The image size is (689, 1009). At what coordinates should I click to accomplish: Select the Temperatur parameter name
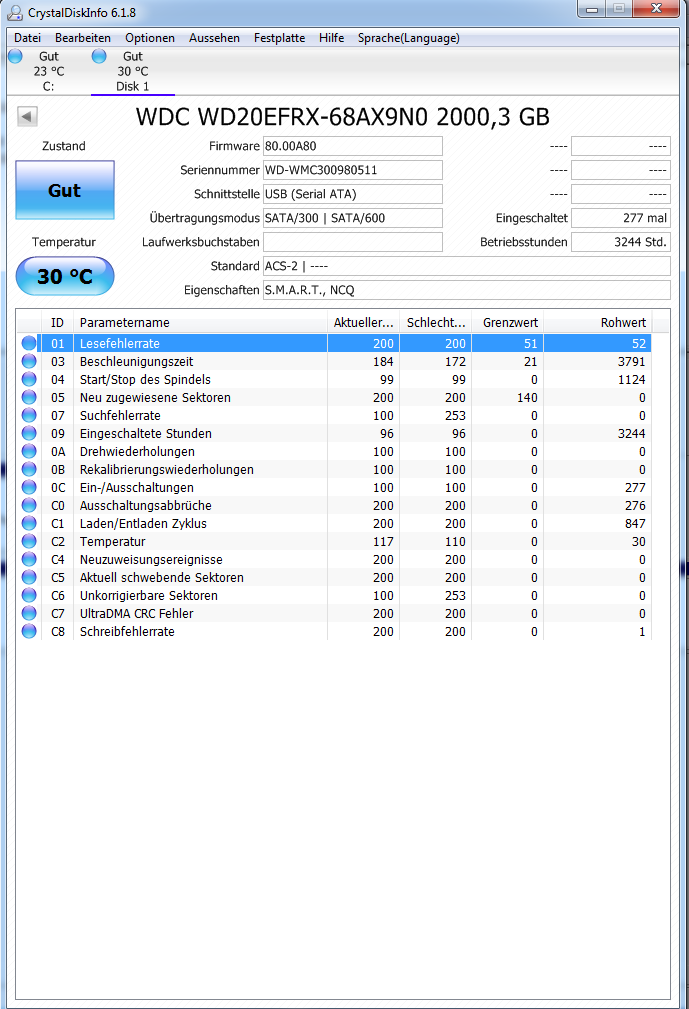[113, 542]
